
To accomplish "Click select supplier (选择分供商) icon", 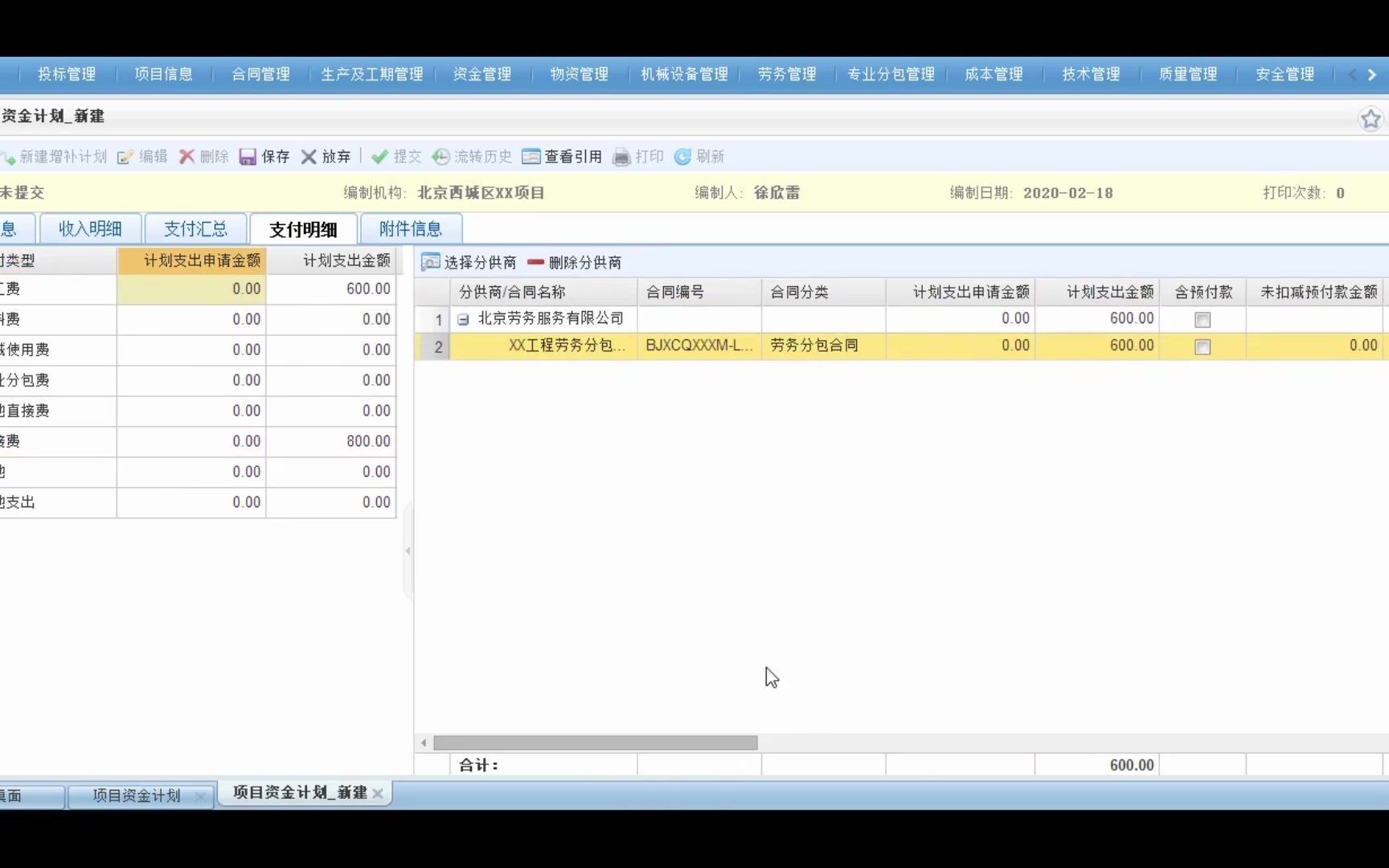I will 431,262.
